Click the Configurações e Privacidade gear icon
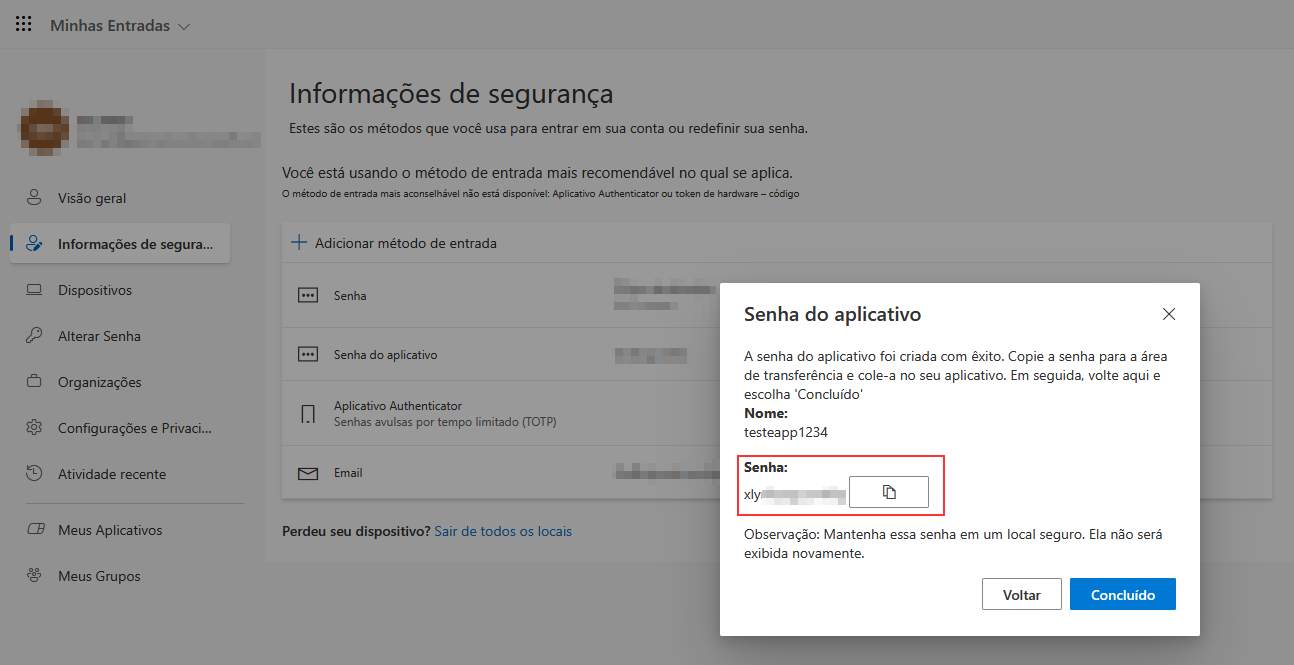Viewport: 1294px width, 665px height. coord(34,428)
